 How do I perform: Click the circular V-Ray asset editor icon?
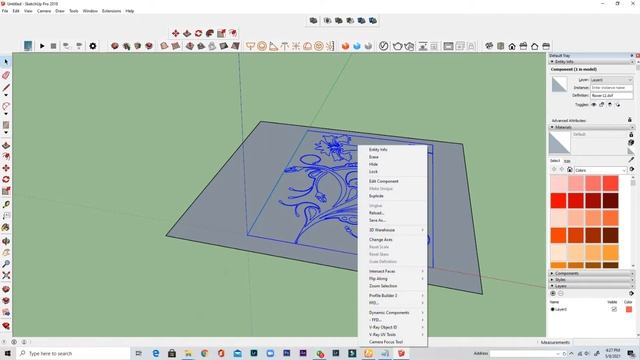click(383, 46)
